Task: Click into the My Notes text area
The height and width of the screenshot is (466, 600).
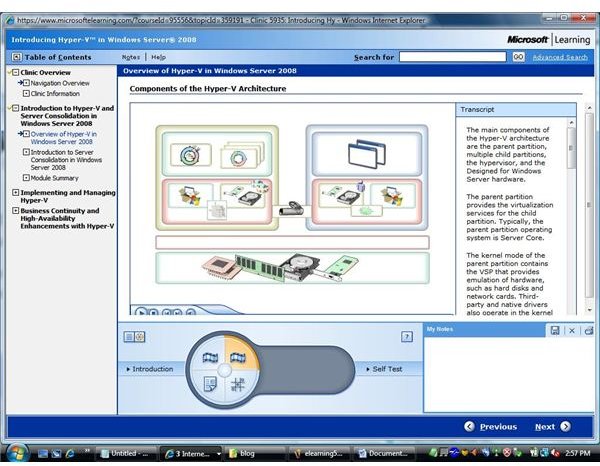Action: (509, 374)
